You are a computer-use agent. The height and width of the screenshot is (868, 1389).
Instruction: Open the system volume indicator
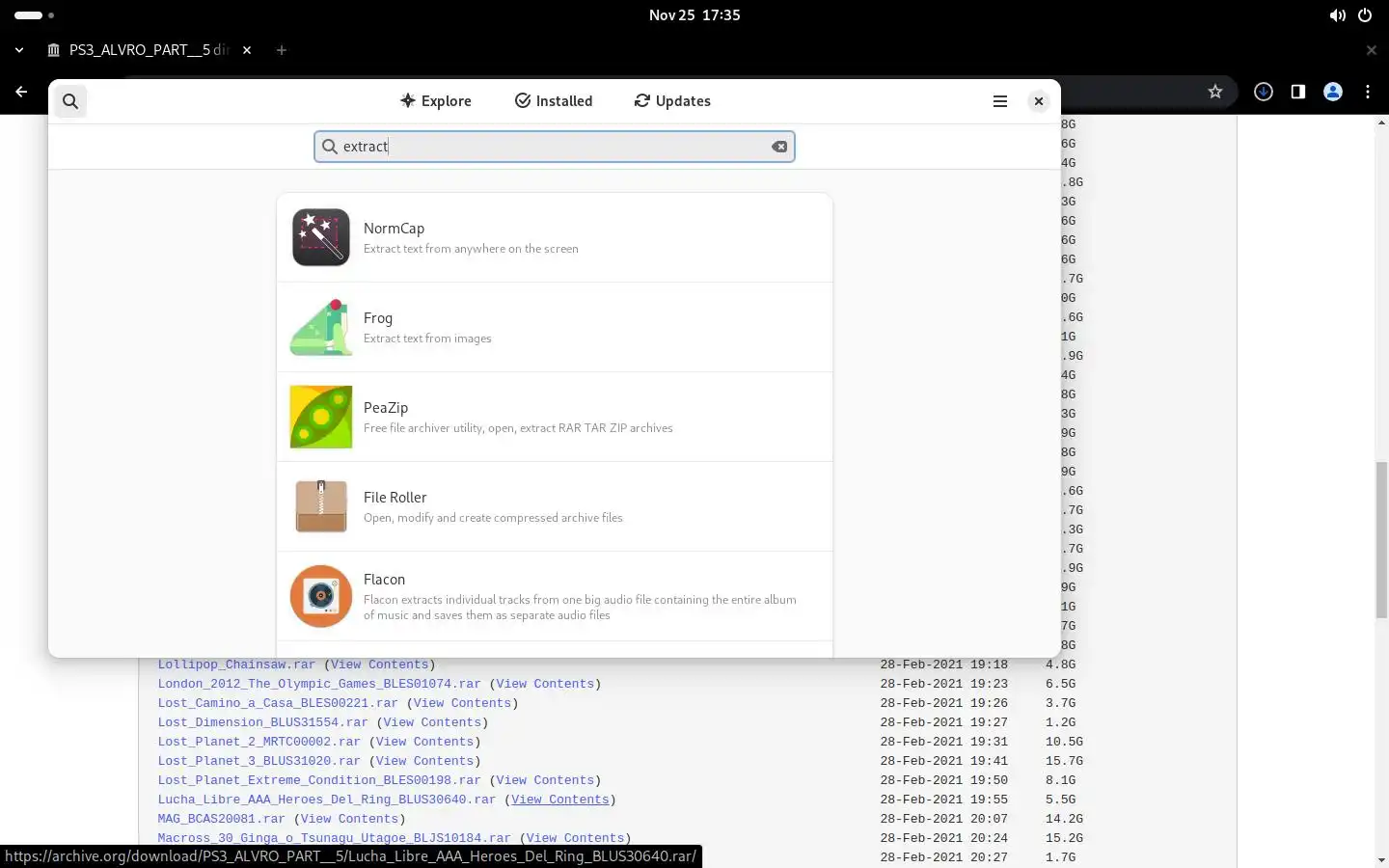(x=1338, y=15)
